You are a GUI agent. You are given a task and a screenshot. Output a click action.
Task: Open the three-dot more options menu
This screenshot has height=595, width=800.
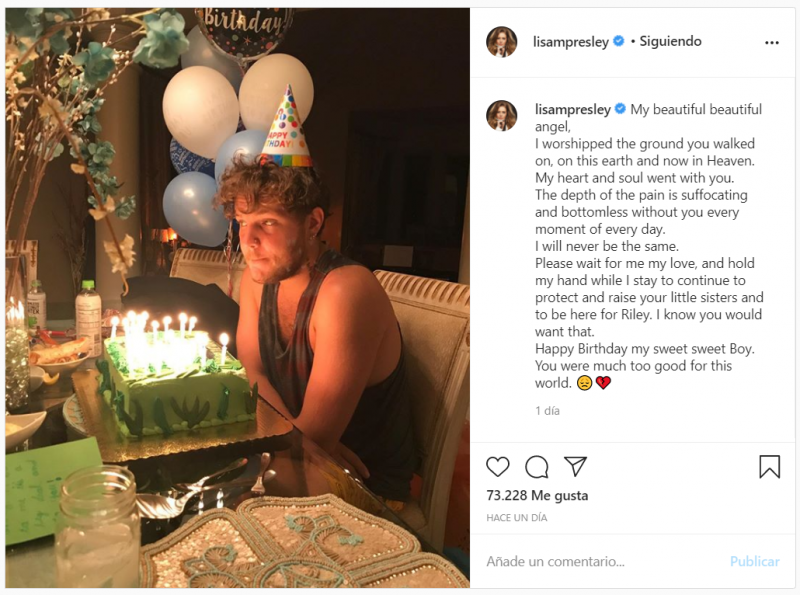click(771, 43)
